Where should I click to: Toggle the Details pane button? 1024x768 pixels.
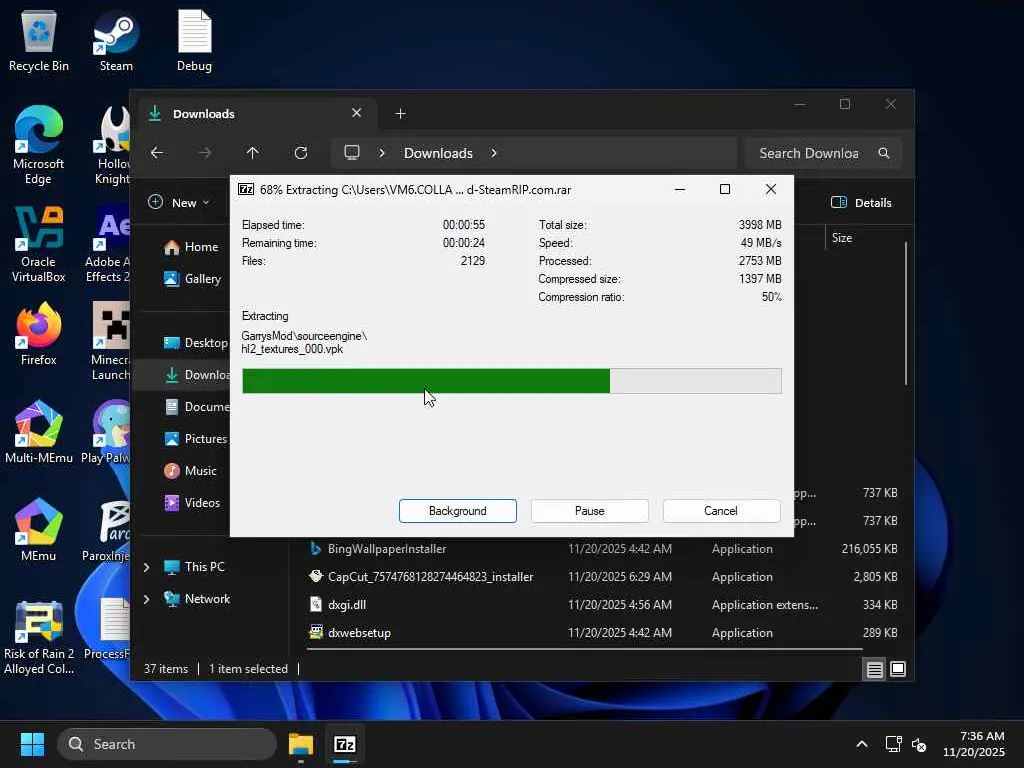click(861, 202)
